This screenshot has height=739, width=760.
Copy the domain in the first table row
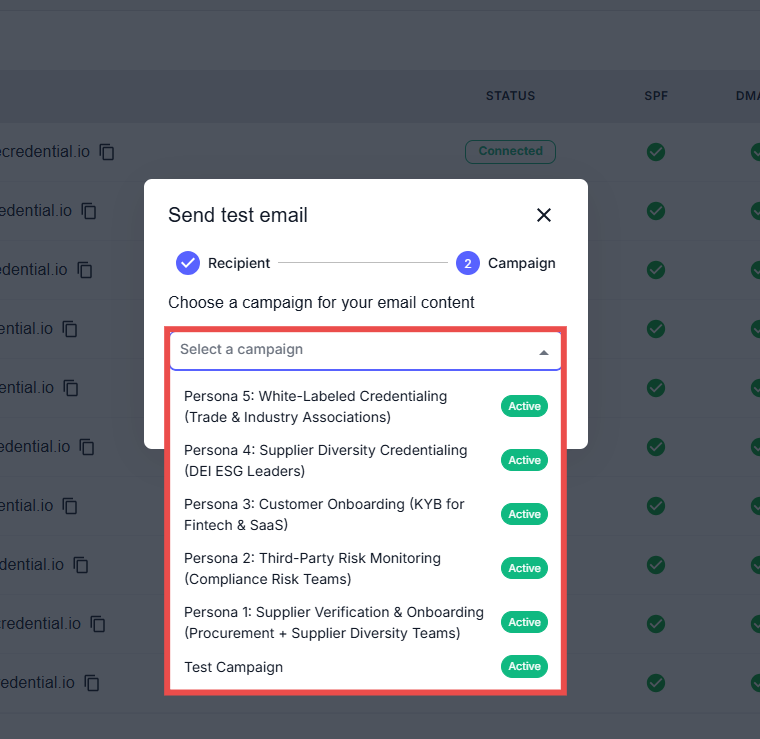point(107,152)
